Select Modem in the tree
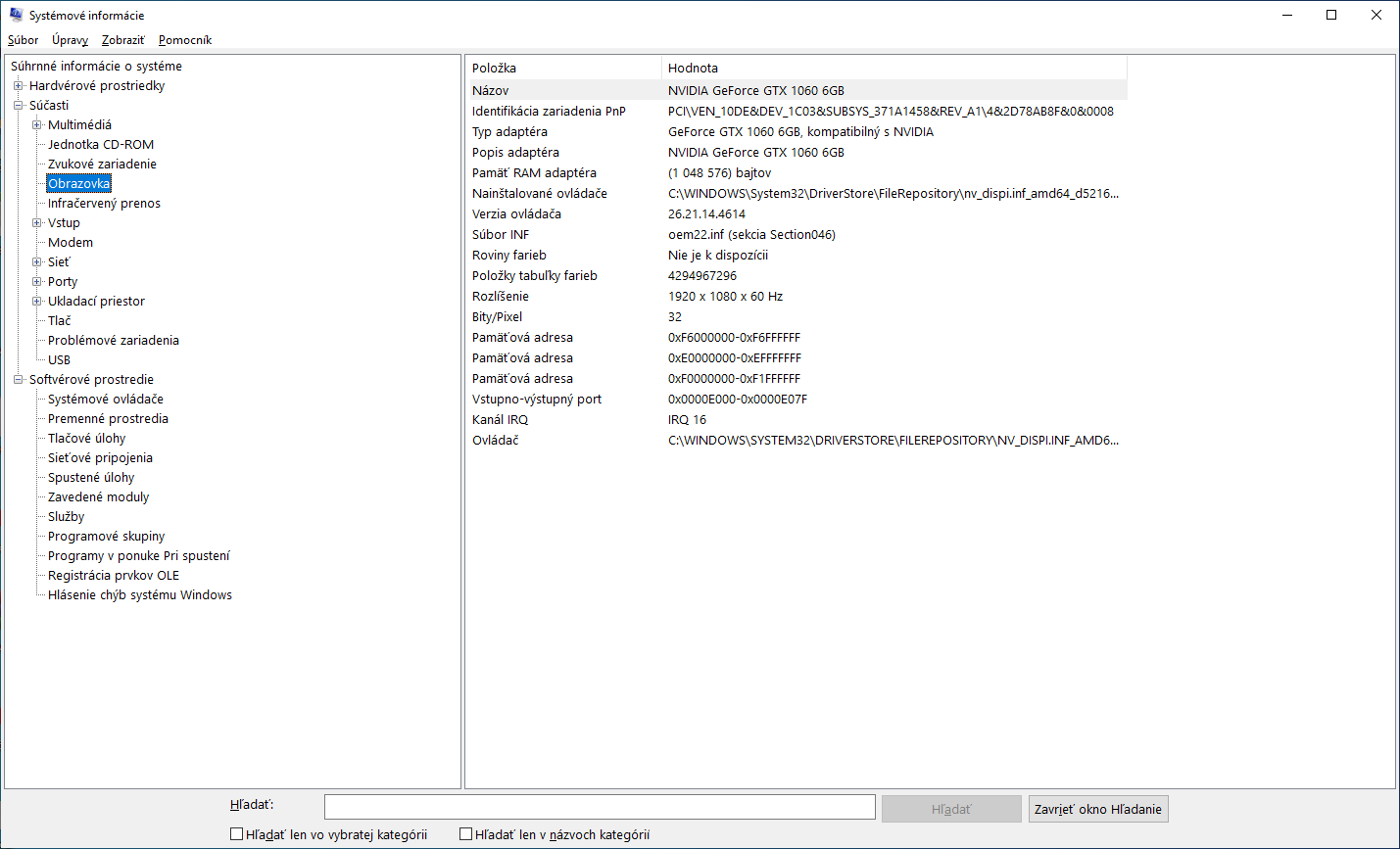Screen dimensions: 1400x849 tap(71, 242)
